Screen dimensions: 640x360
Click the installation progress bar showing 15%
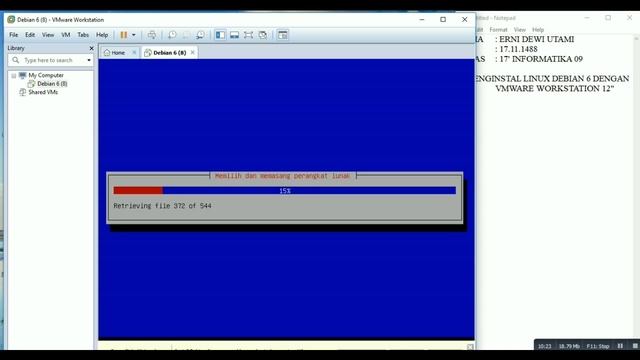pyautogui.click(x=284, y=191)
